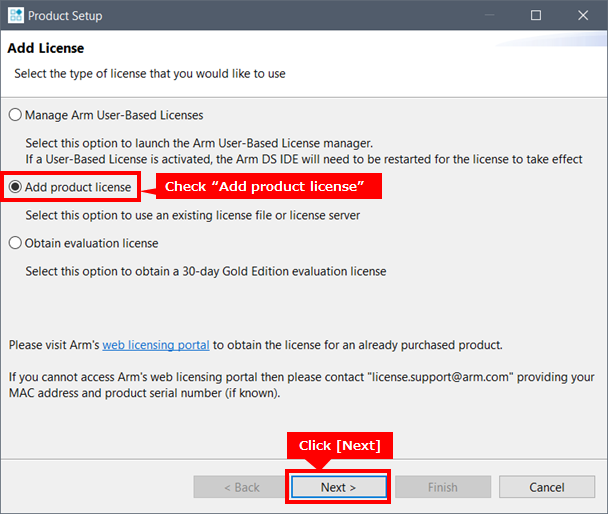Click the User-Based License manager description text
Image resolution: width=608 pixels, height=514 pixels.
pyautogui.click(x=198, y=143)
